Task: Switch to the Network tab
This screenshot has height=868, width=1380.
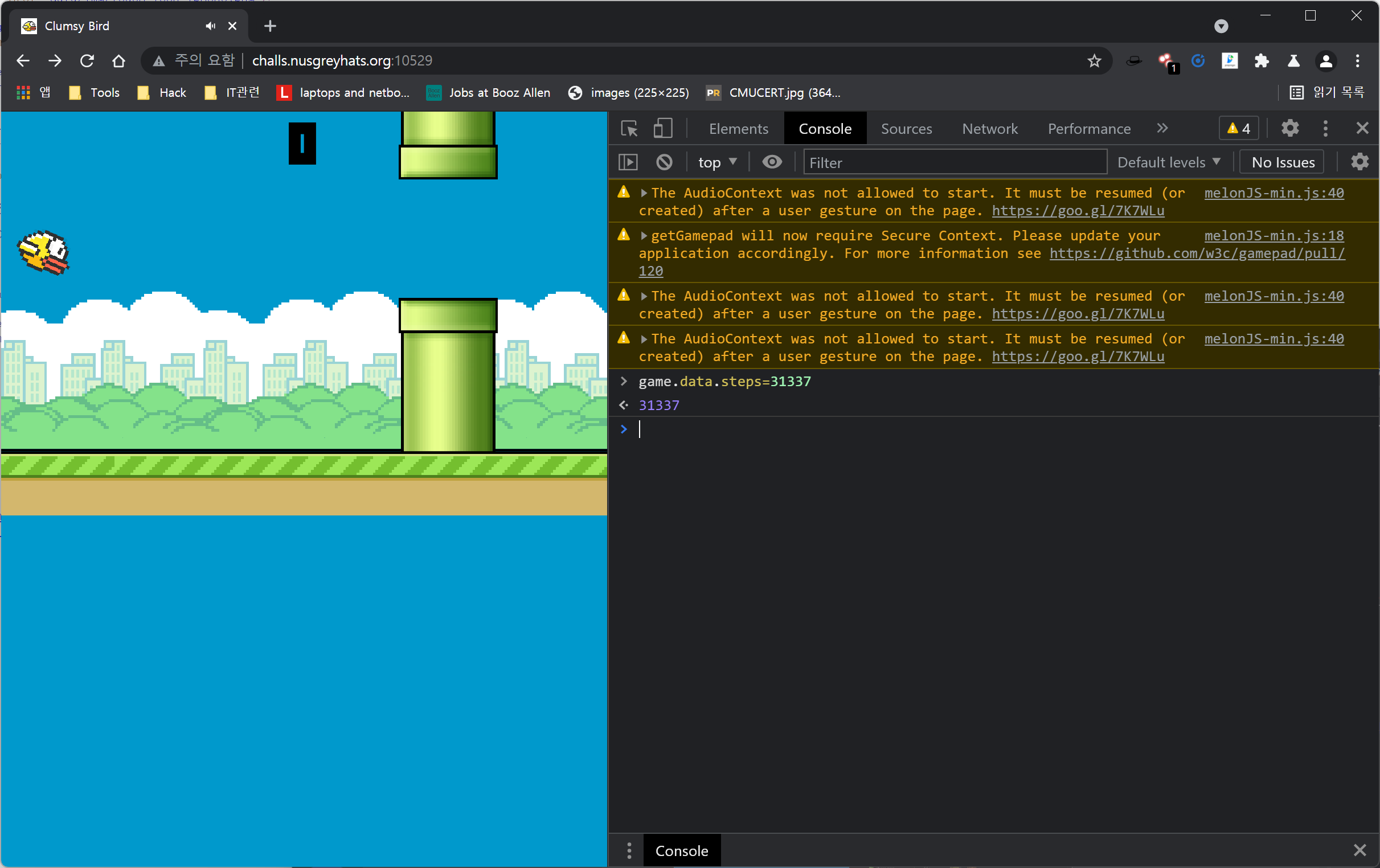Action: click(x=989, y=128)
